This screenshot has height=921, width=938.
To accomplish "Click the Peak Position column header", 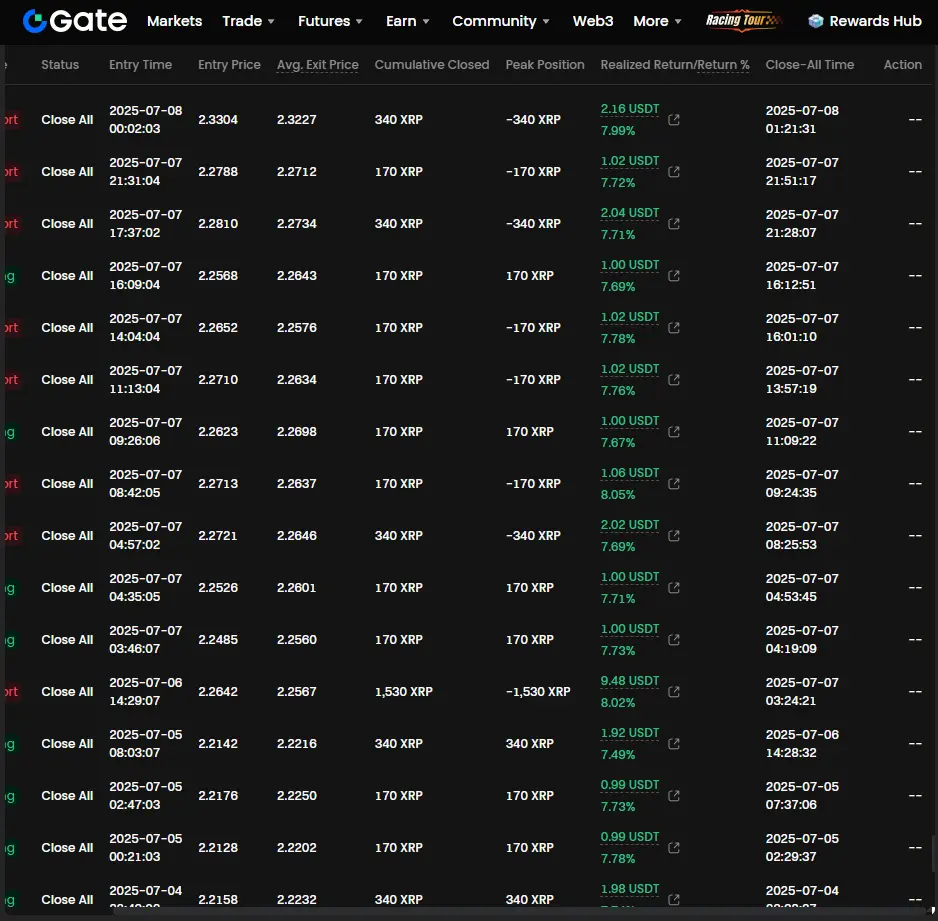I will click(x=545, y=65).
